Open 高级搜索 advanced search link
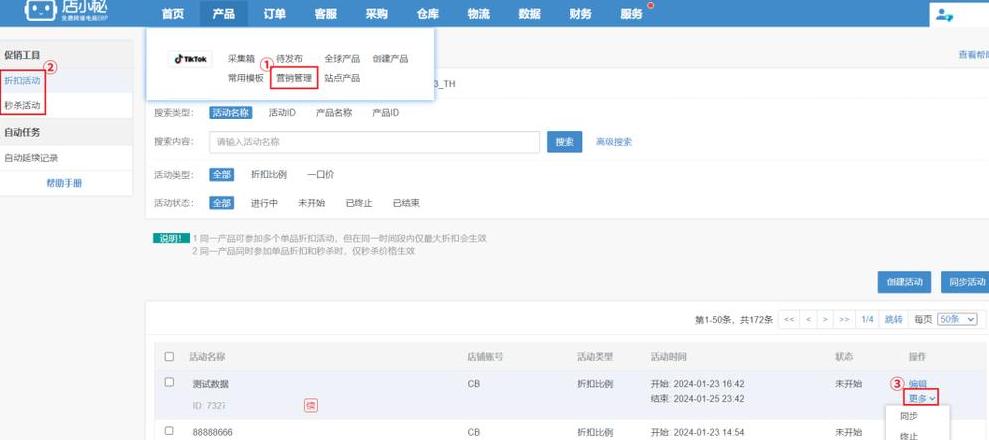The image size is (989, 440). pyautogui.click(x=614, y=142)
